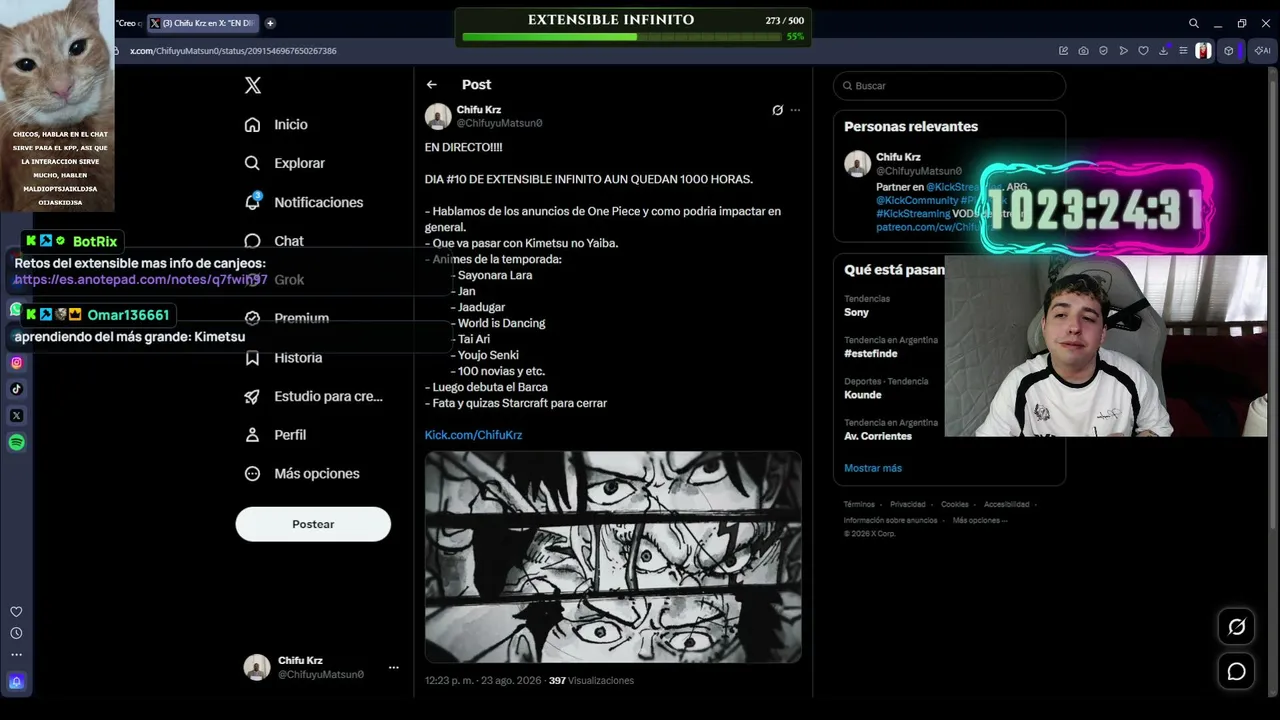Open Información sobre anuncios footer link
The width and height of the screenshot is (1280, 720).
890,521
